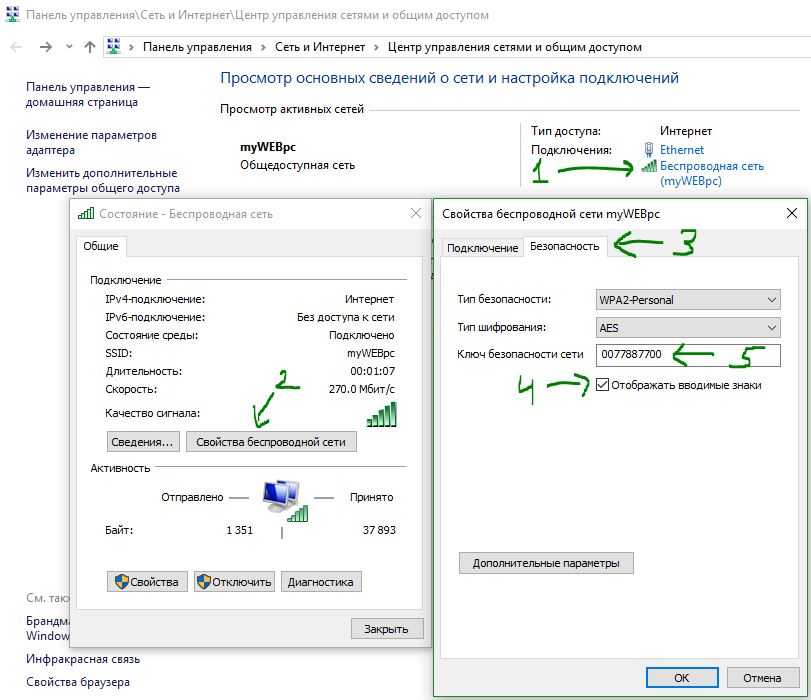
Task: Click the Wi-Fi signal bars icon beside 'Беспроводная сеть'
Action: (649, 166)
